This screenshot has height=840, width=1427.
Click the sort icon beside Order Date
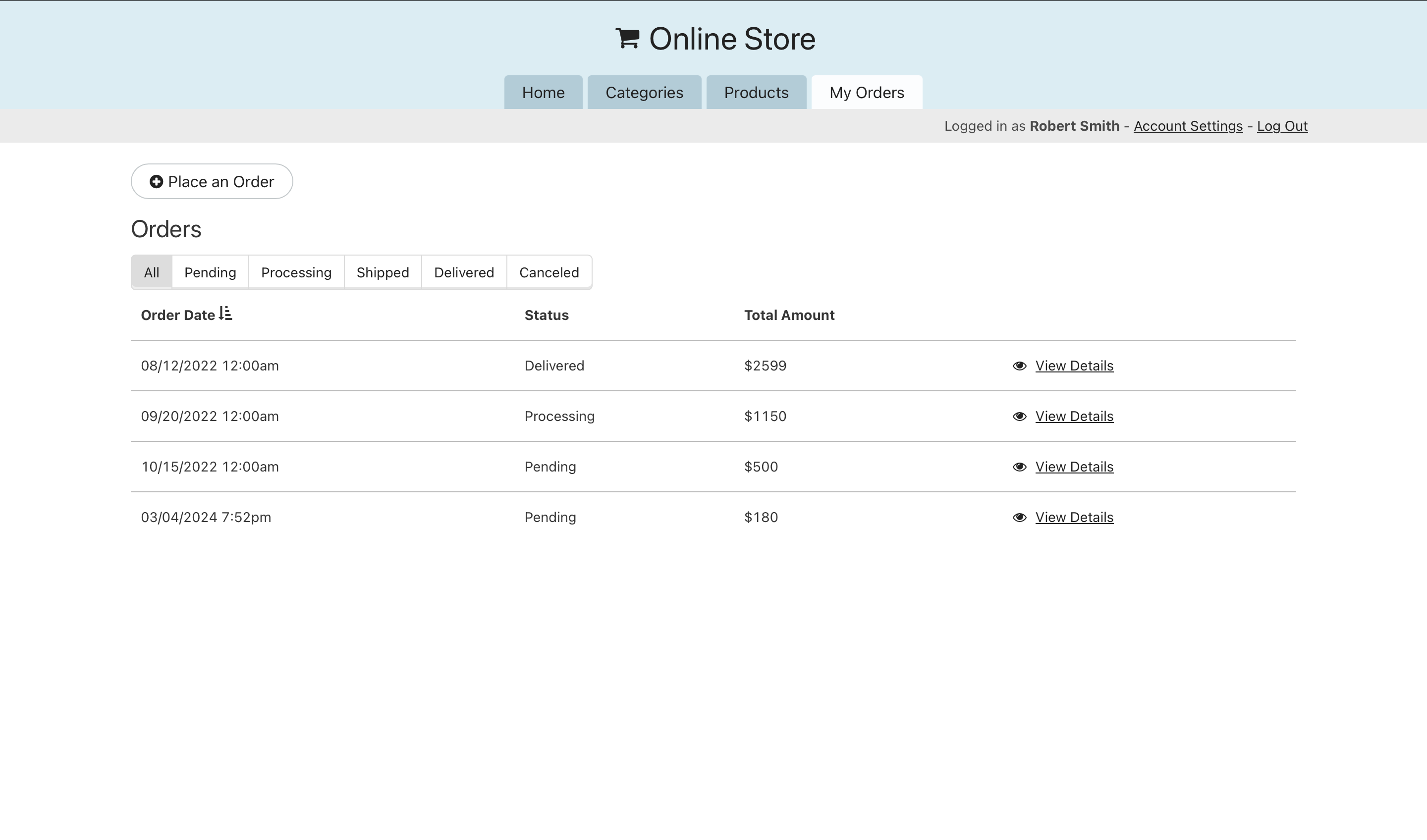[x=225, y=314]
